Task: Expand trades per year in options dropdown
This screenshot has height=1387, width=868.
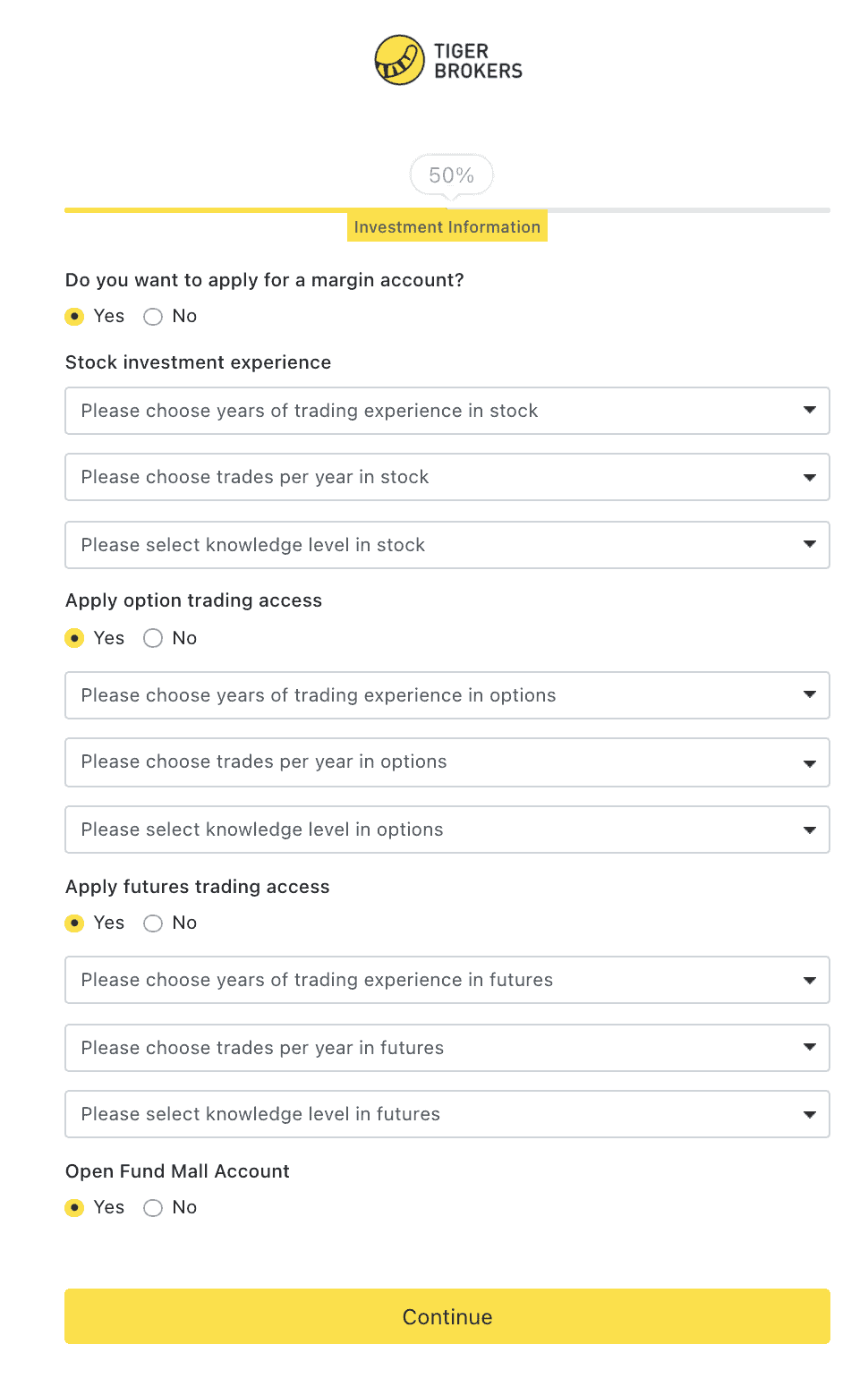Action: [447, 762]
